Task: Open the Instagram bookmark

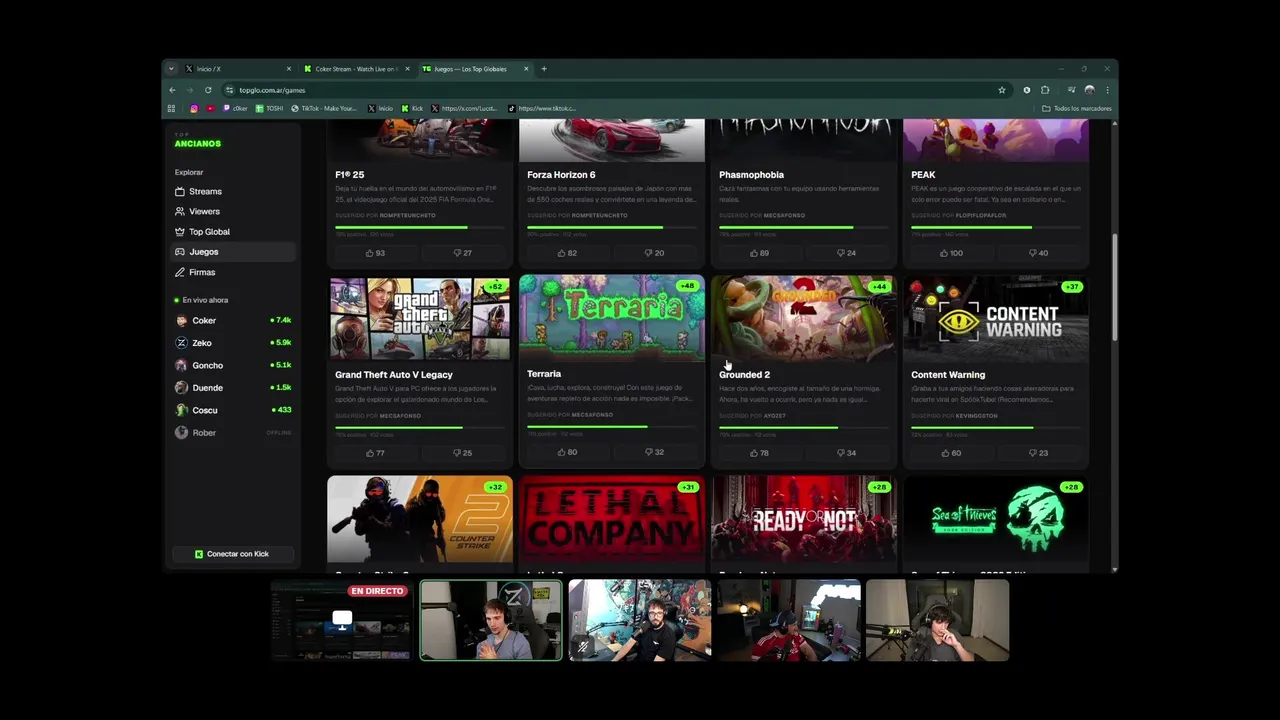Action: 194,108
